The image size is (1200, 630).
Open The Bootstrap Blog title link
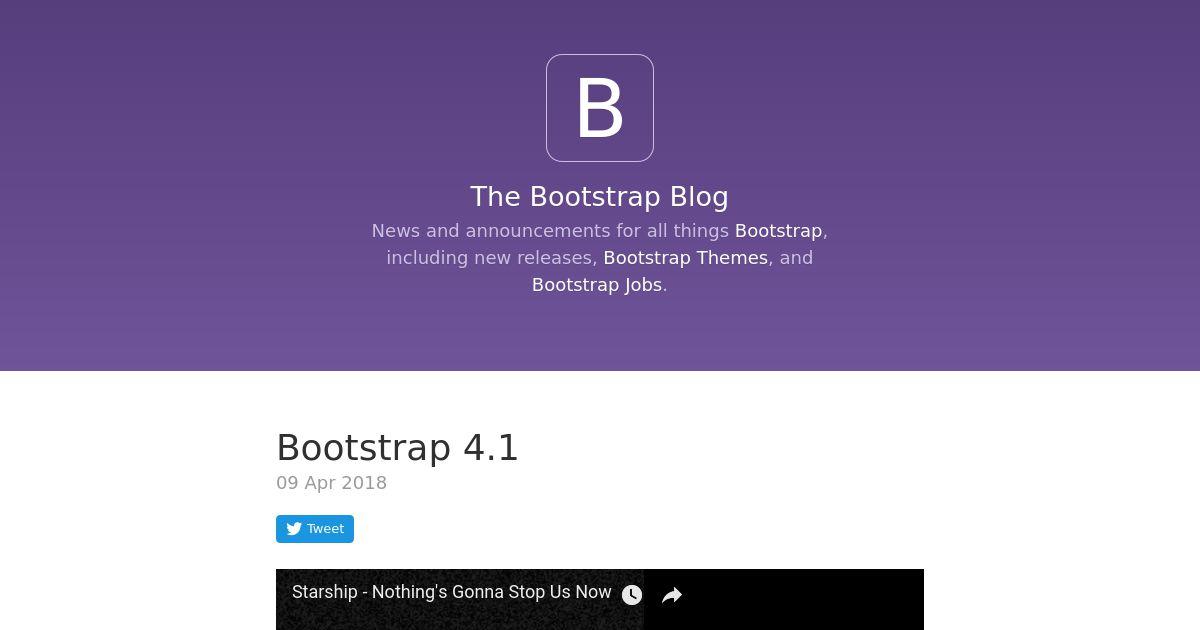pyautogui.click(x=600, y=196)
